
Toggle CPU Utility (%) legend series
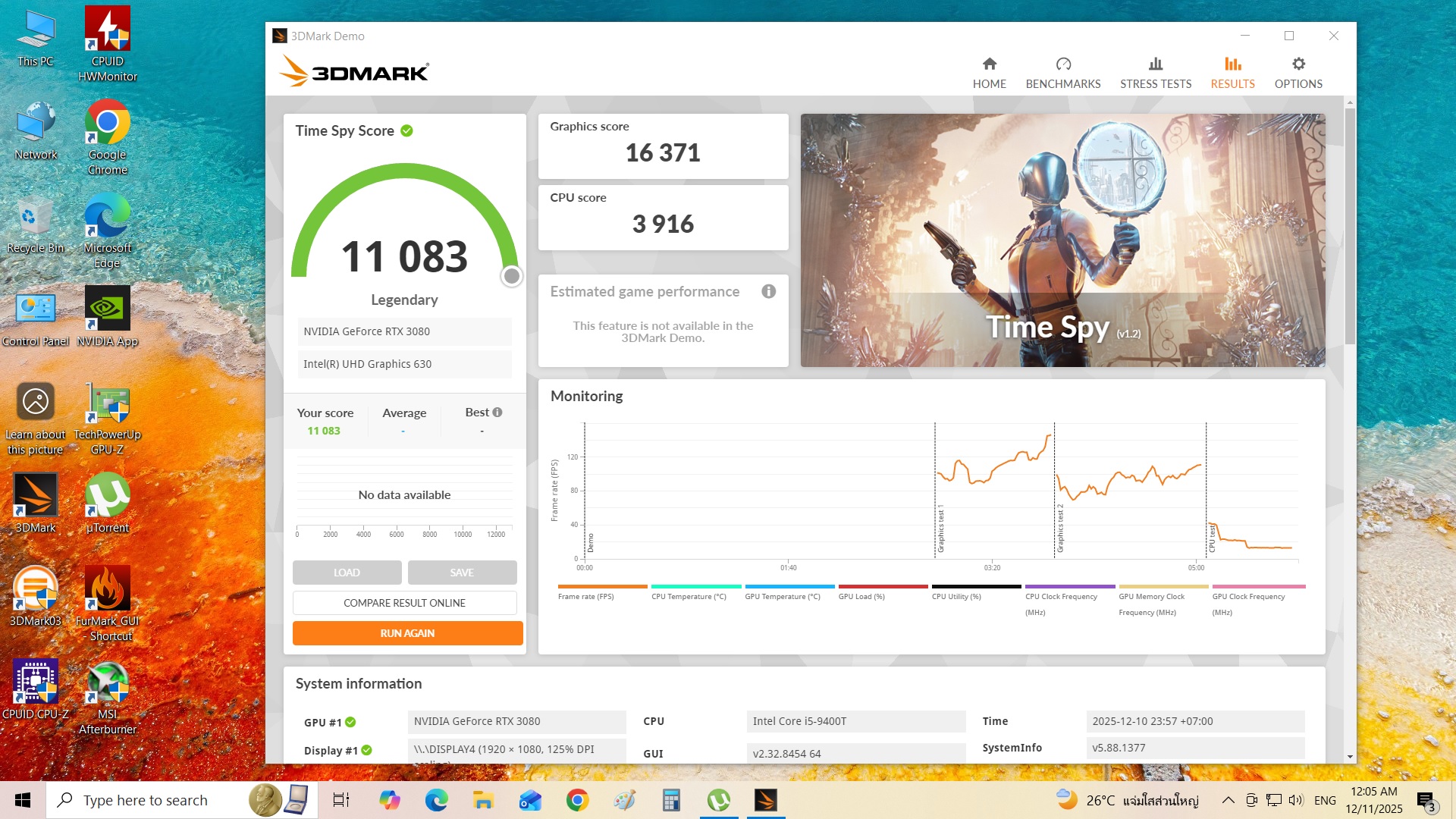(x=955, y=597)
